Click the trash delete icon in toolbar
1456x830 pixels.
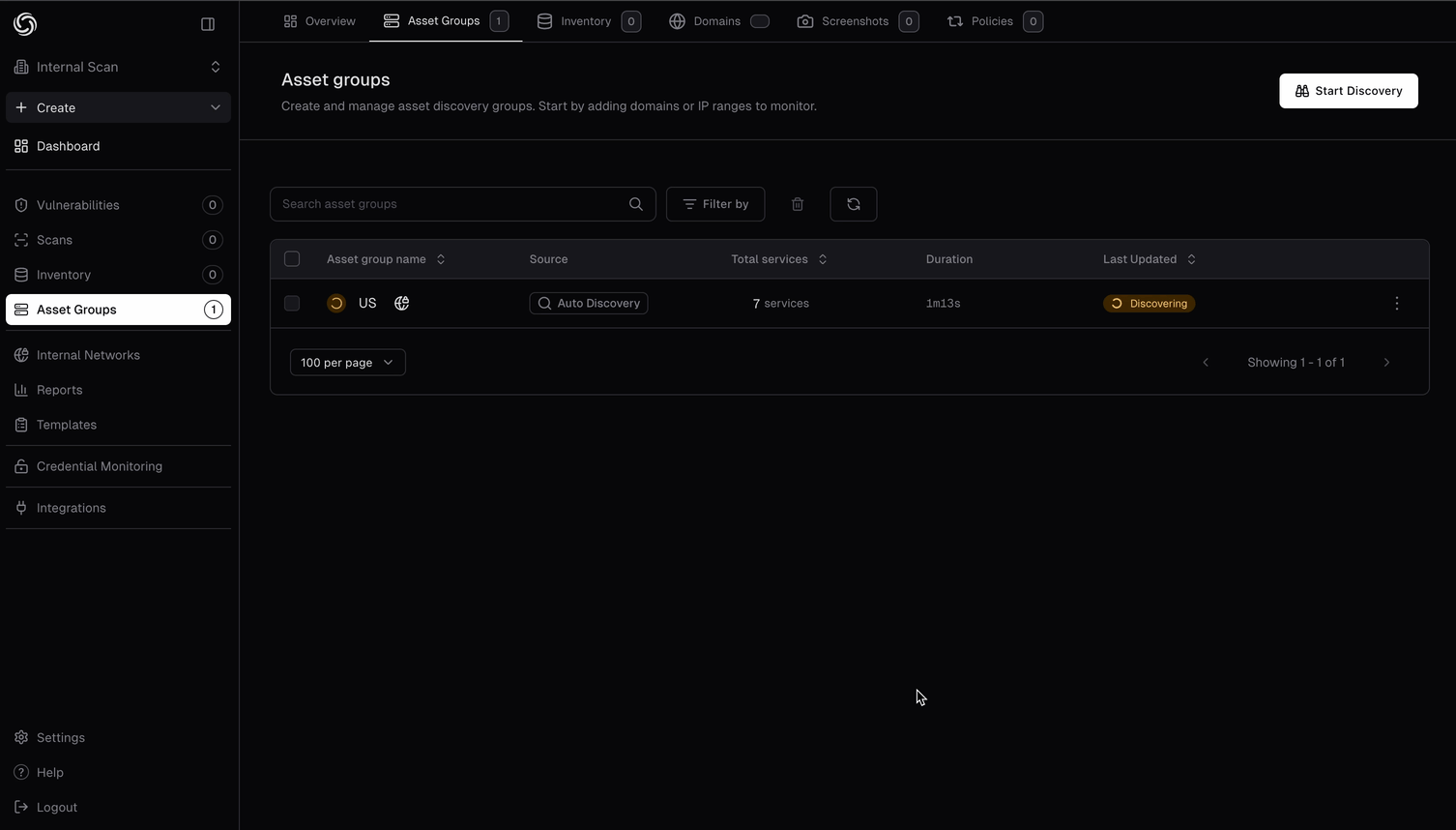point(798,204)
